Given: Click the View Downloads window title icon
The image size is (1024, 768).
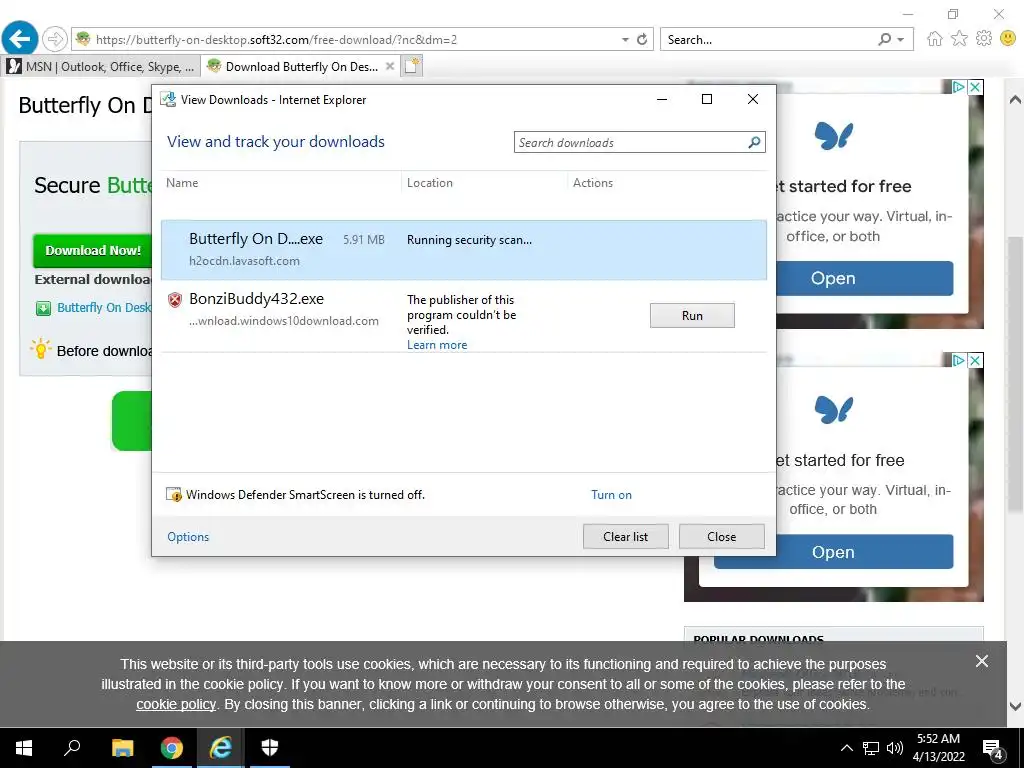Looking at the screenshot, I should tap(168, 99).
